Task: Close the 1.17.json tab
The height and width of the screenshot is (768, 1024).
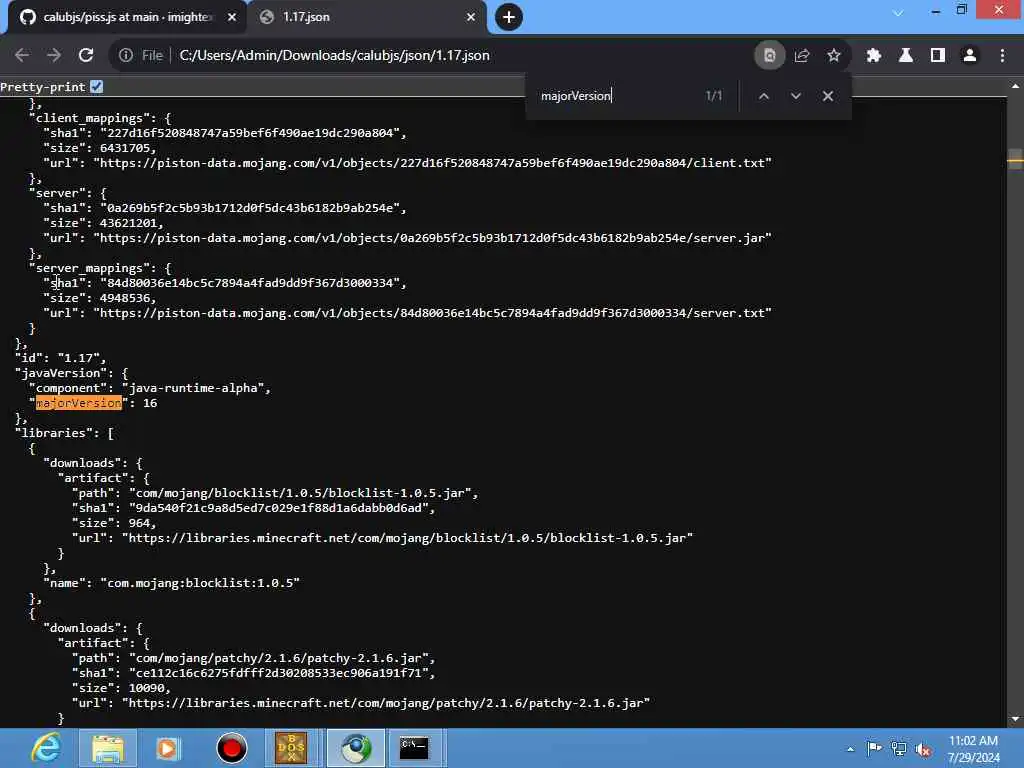Action: pos(471,17)
